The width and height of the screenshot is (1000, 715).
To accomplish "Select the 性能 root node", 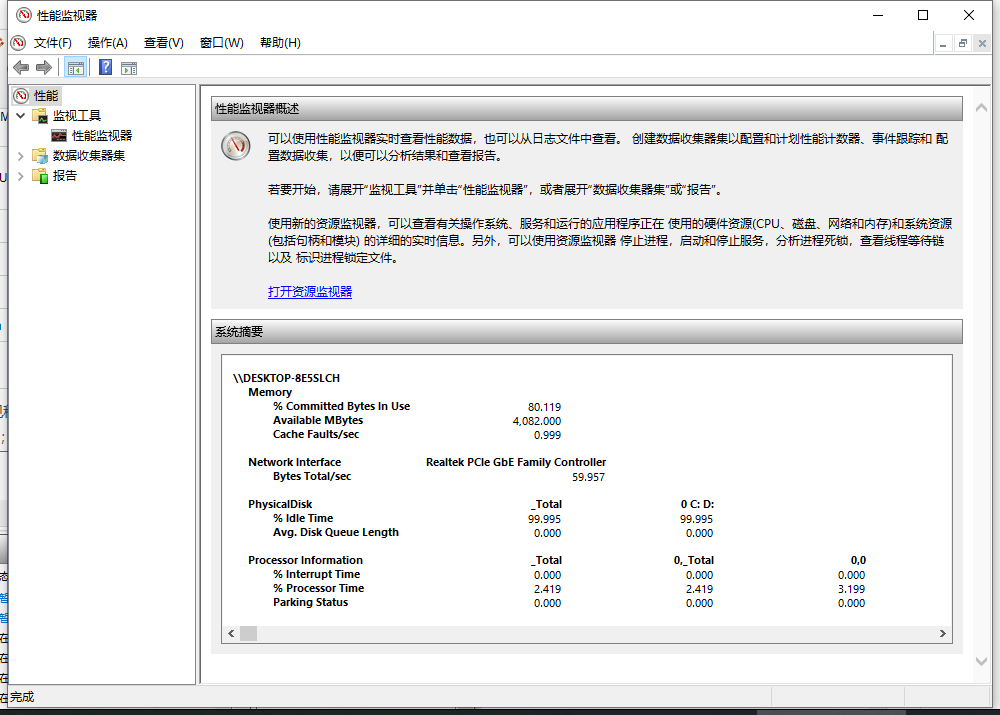I will 46,95.
